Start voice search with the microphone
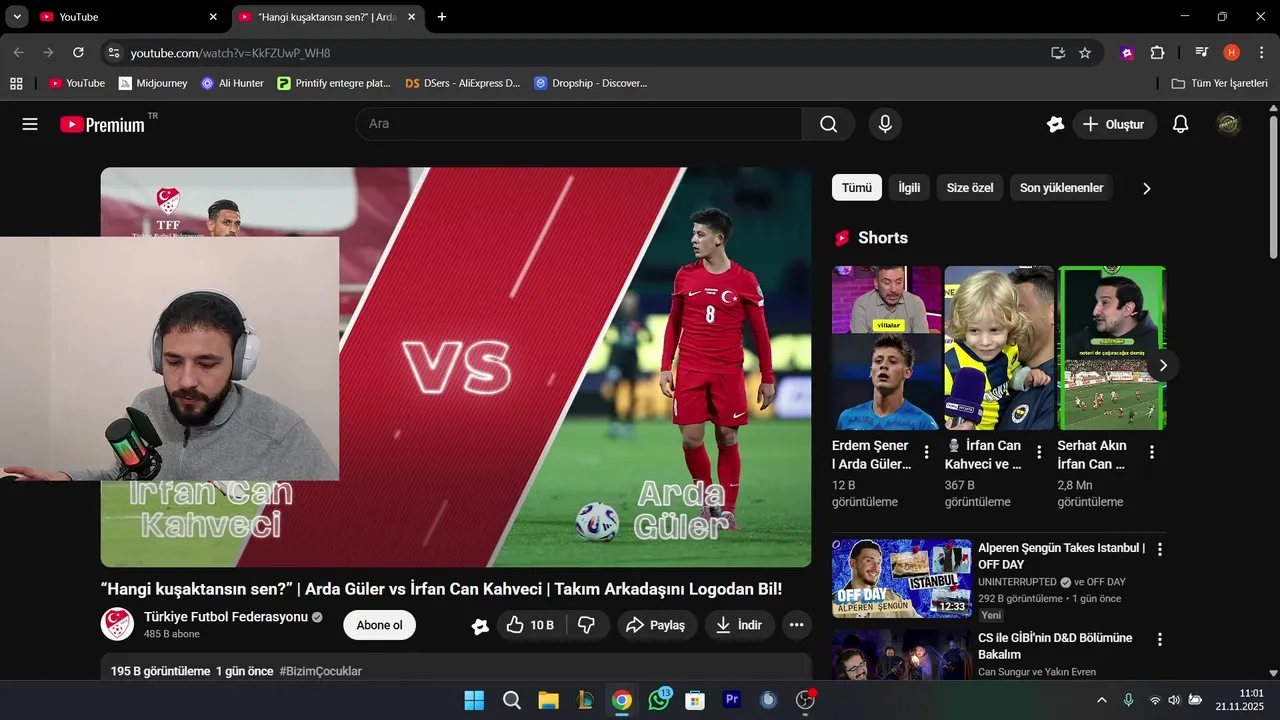 pos(884,124)
